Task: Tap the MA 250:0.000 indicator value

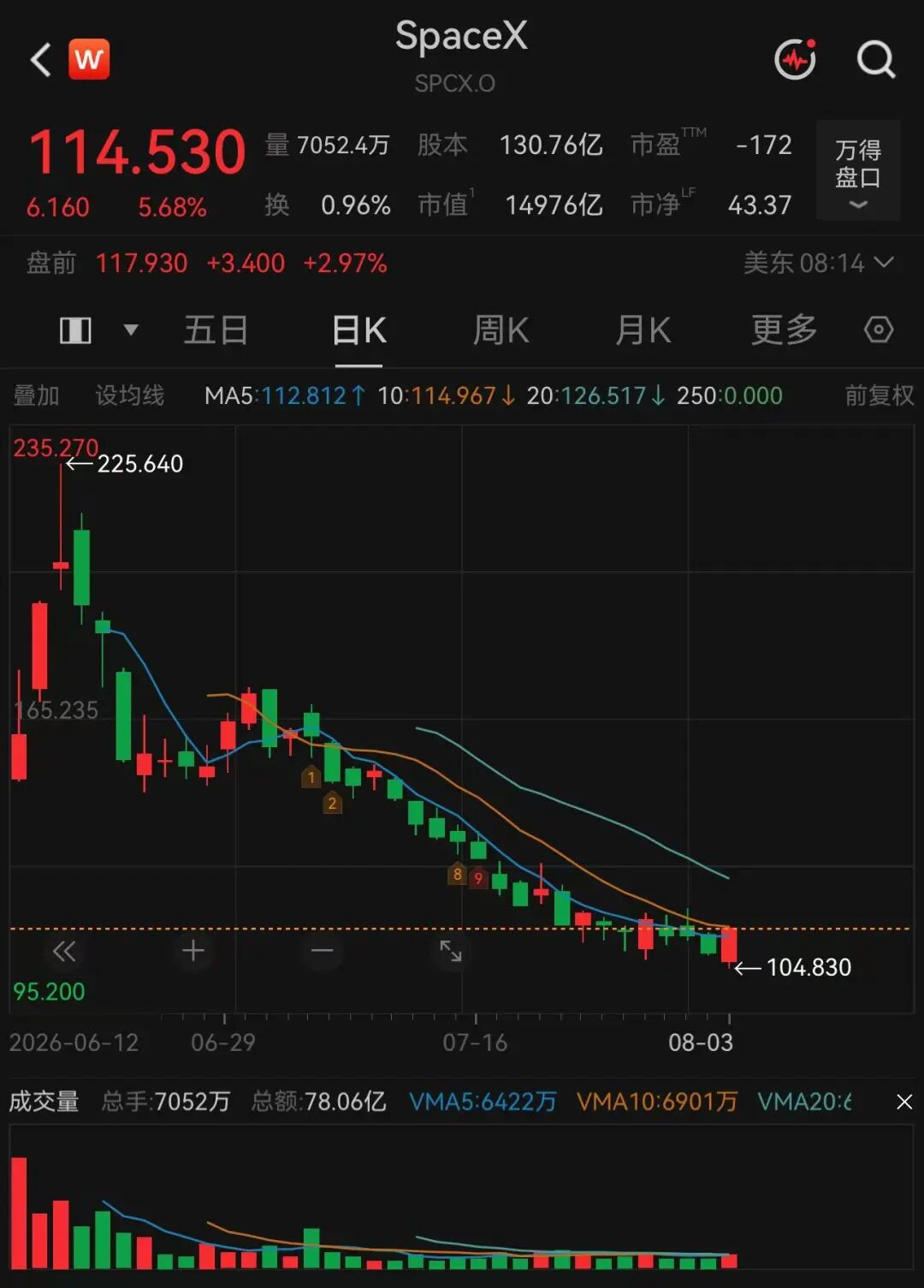Action: [730, 395]
